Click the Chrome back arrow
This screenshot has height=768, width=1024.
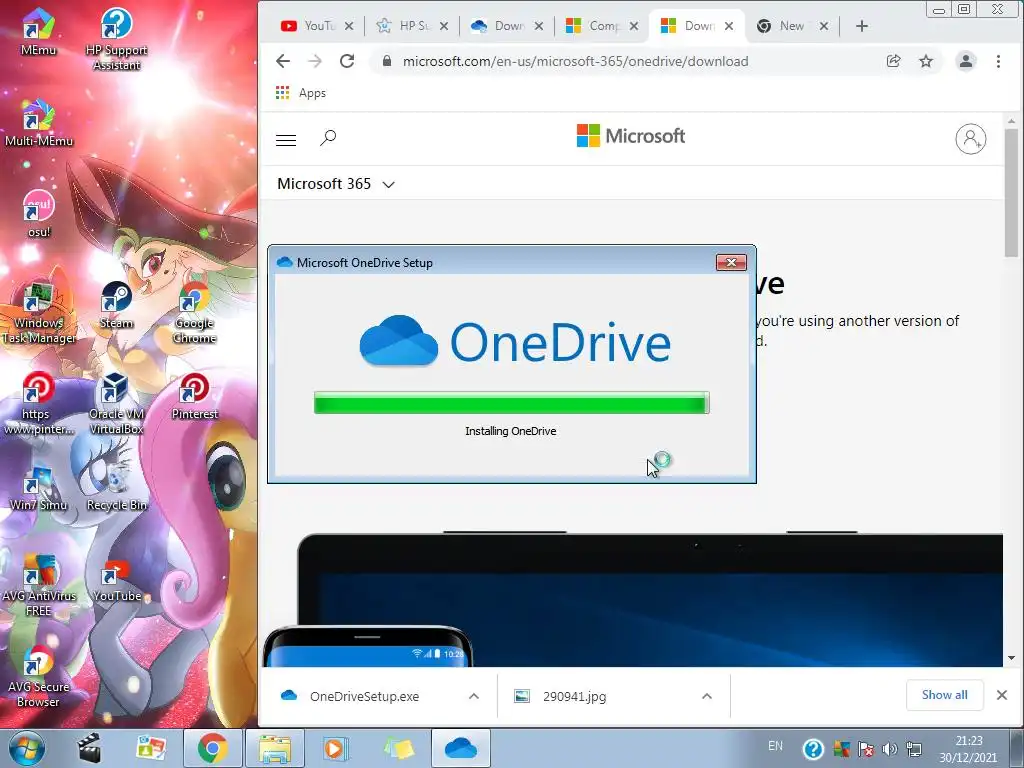(x=283, y=61)
